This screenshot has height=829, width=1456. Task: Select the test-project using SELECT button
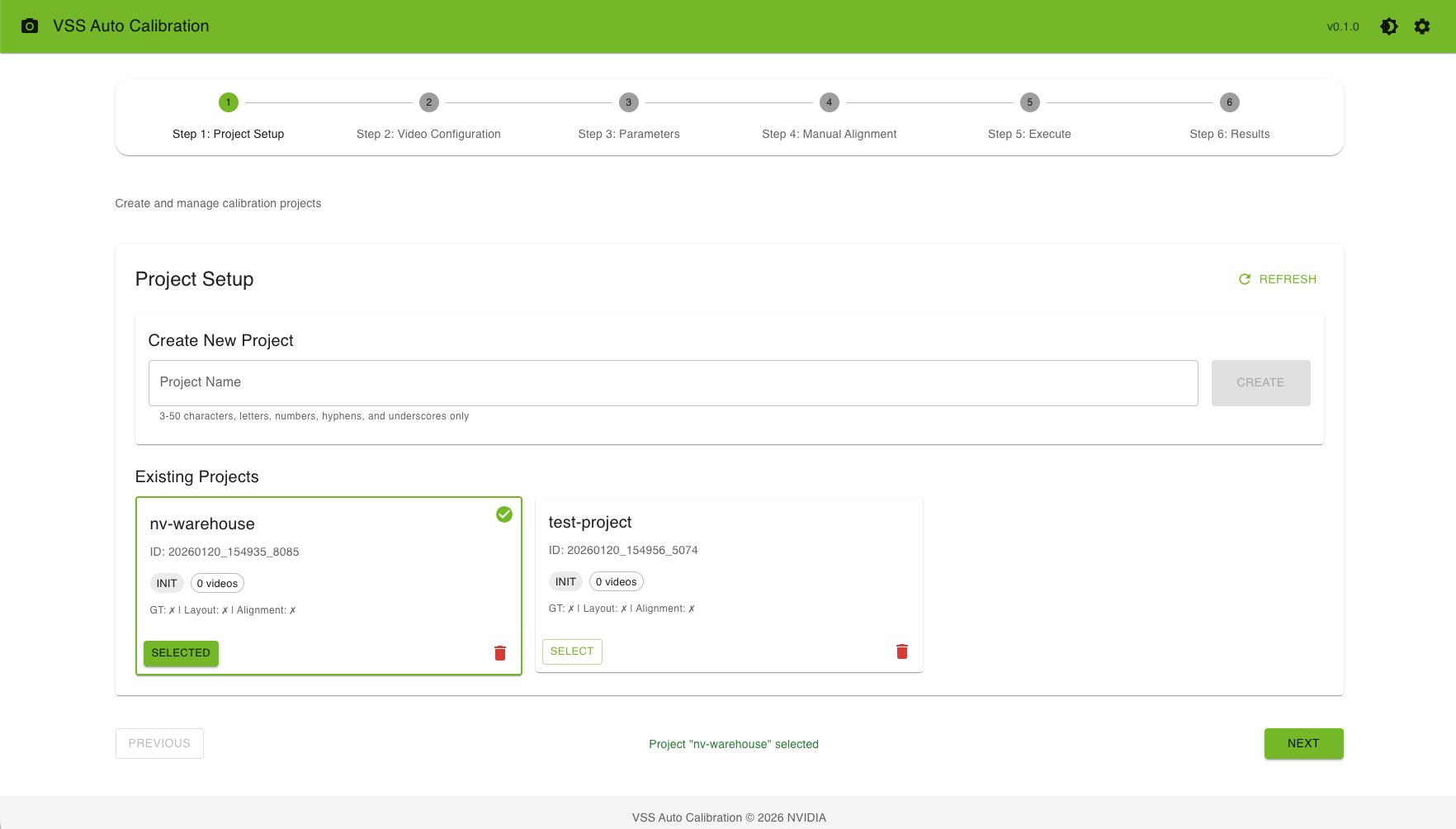pos(571,651)
